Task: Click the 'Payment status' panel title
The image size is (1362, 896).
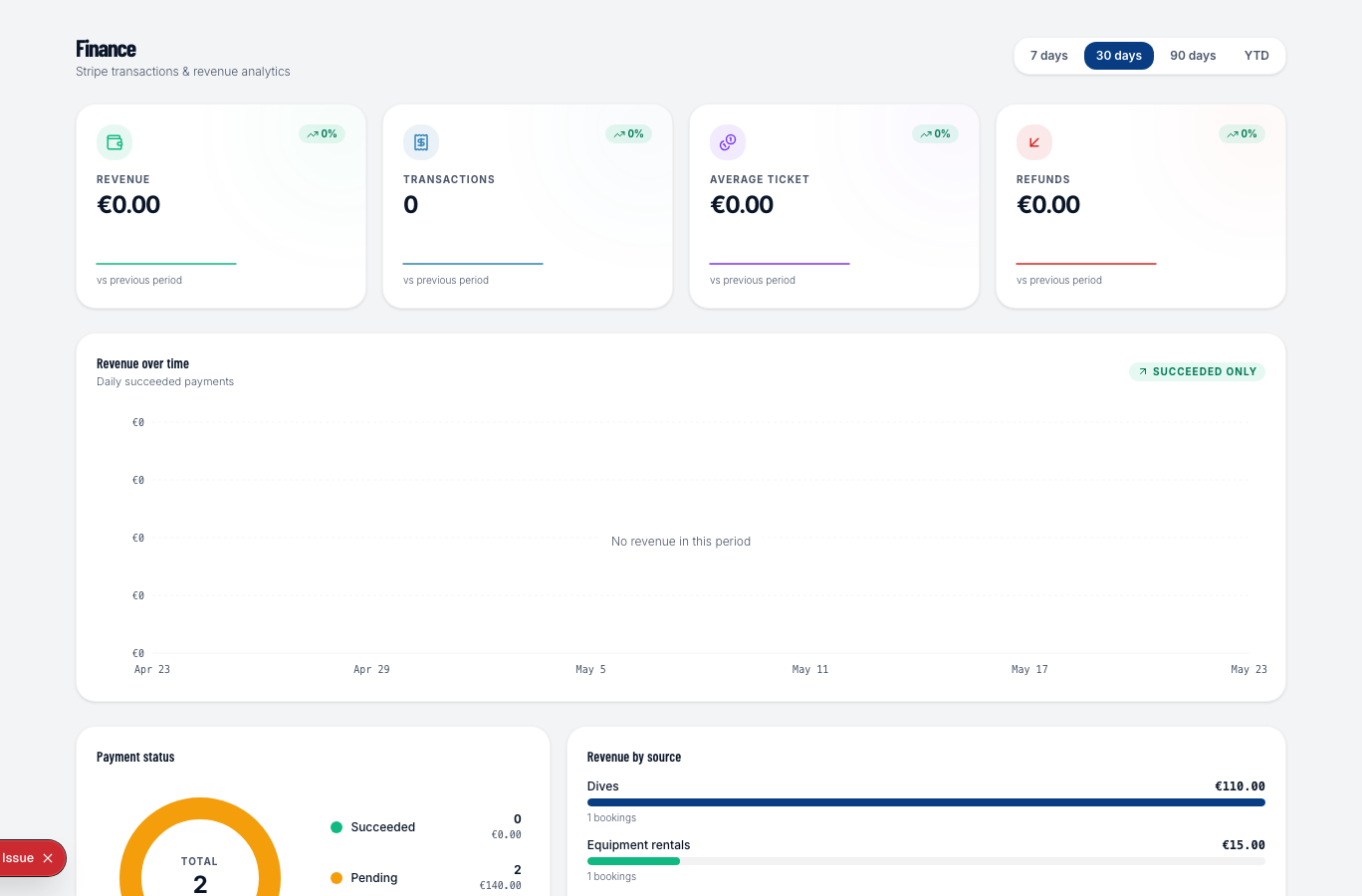Action: coord(135,758)
